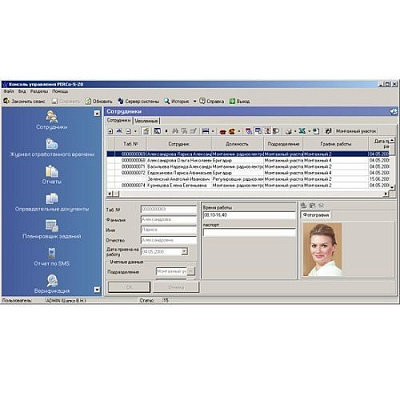Expand the История dropdown arrow
Image resolution: width=400 pixels, height=400 pixels.
tap(195, 101)
